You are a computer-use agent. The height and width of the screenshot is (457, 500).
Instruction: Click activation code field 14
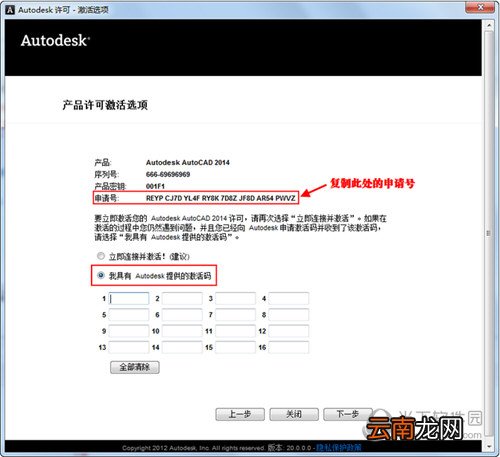[x=182, y=347]
